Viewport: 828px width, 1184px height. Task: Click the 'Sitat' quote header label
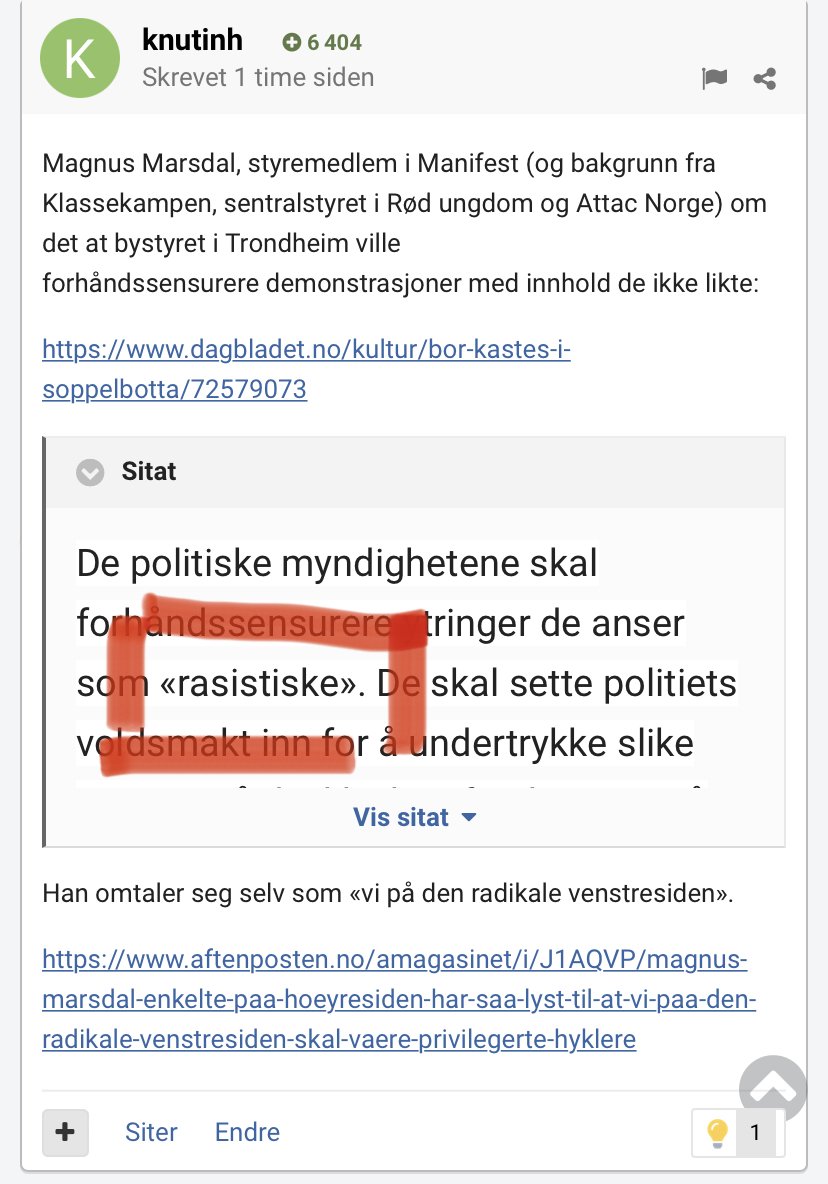pyautogui.click(x=149, y=472)
